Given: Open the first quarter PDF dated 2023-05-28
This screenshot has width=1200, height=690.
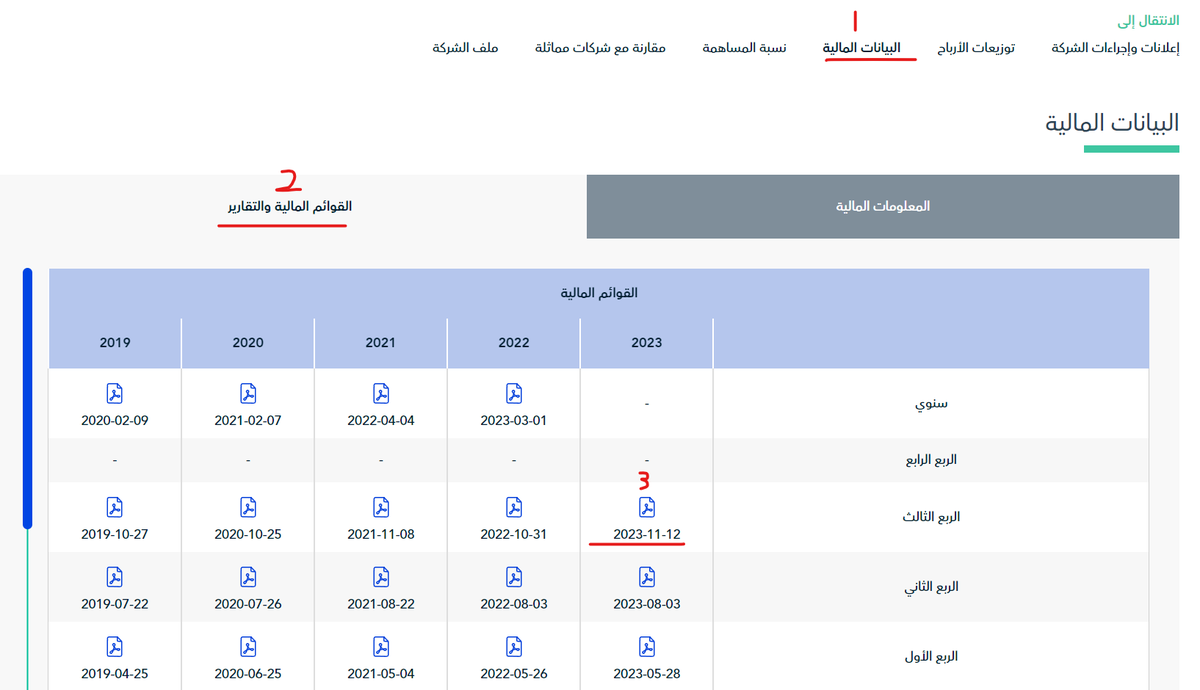Looking at the screenshot, I should click(x=647, y=647).
